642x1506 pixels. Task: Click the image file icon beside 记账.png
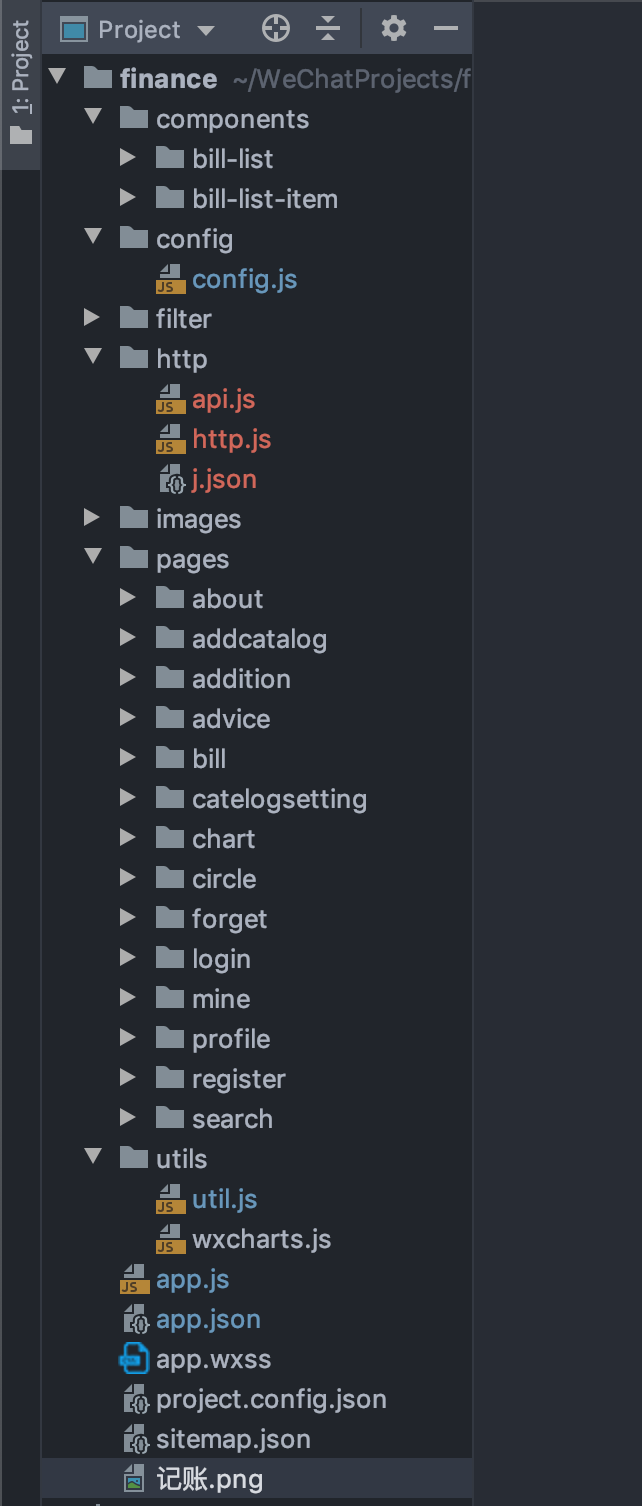coord(134,1479)
